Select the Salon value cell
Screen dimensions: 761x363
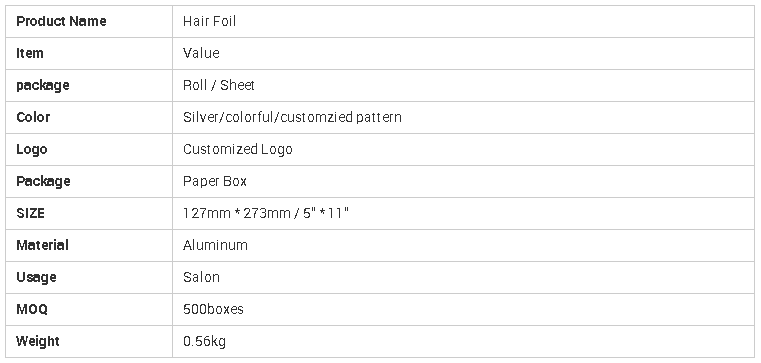click(x=463, y=278)
